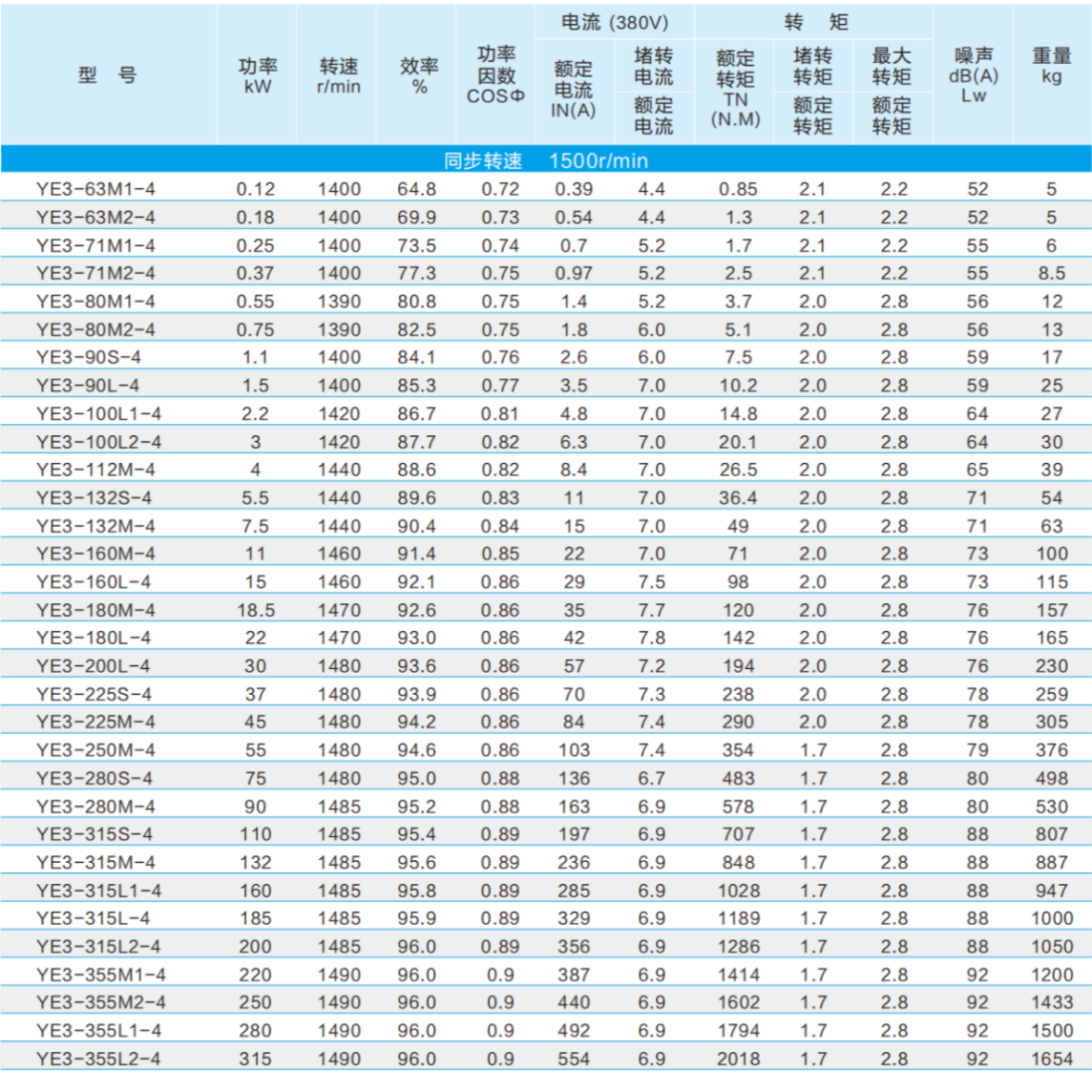The image size is (1092, 1092).
Task: Select the YE3-112M-4 row label
Action: (x=95, y=470)
